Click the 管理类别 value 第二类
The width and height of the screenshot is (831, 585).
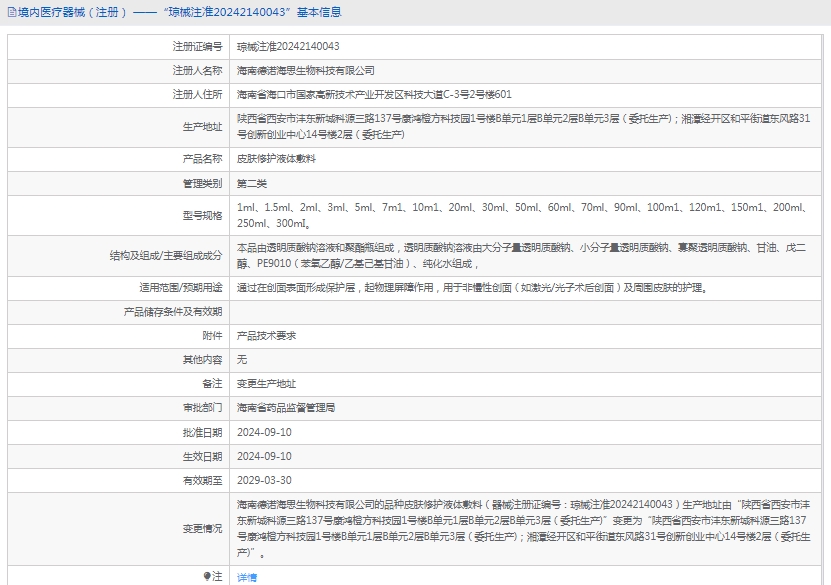pyautogui.click(x=252, y=184)
